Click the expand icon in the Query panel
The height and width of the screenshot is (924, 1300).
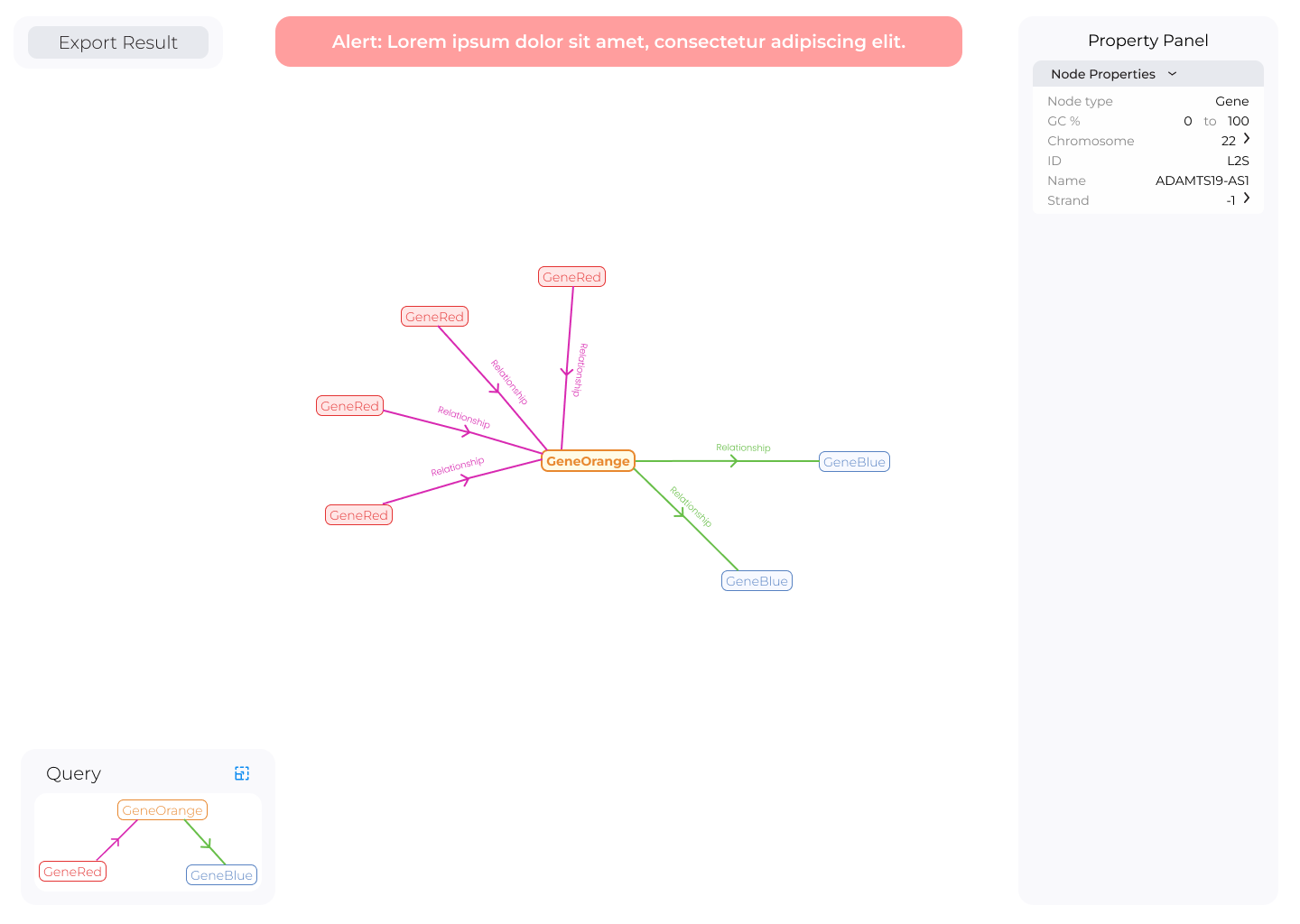click(x=242, y=773)
